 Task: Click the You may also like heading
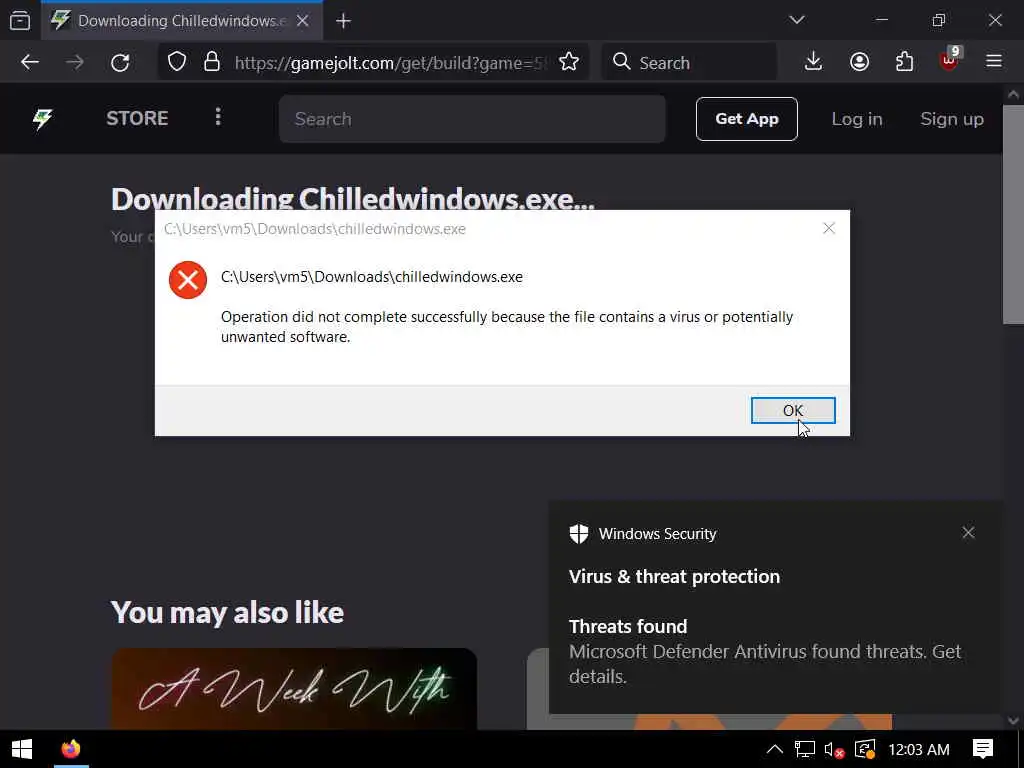(x=227, y=613)
